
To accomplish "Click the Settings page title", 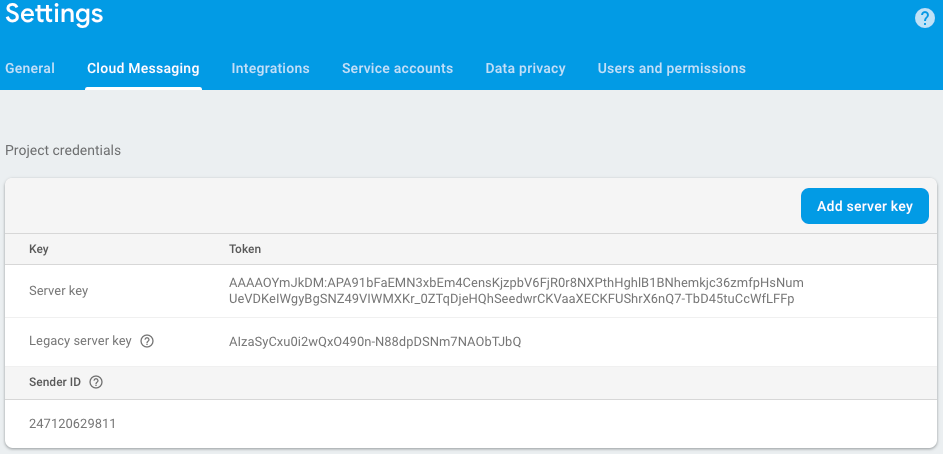I will coord(54,15).
